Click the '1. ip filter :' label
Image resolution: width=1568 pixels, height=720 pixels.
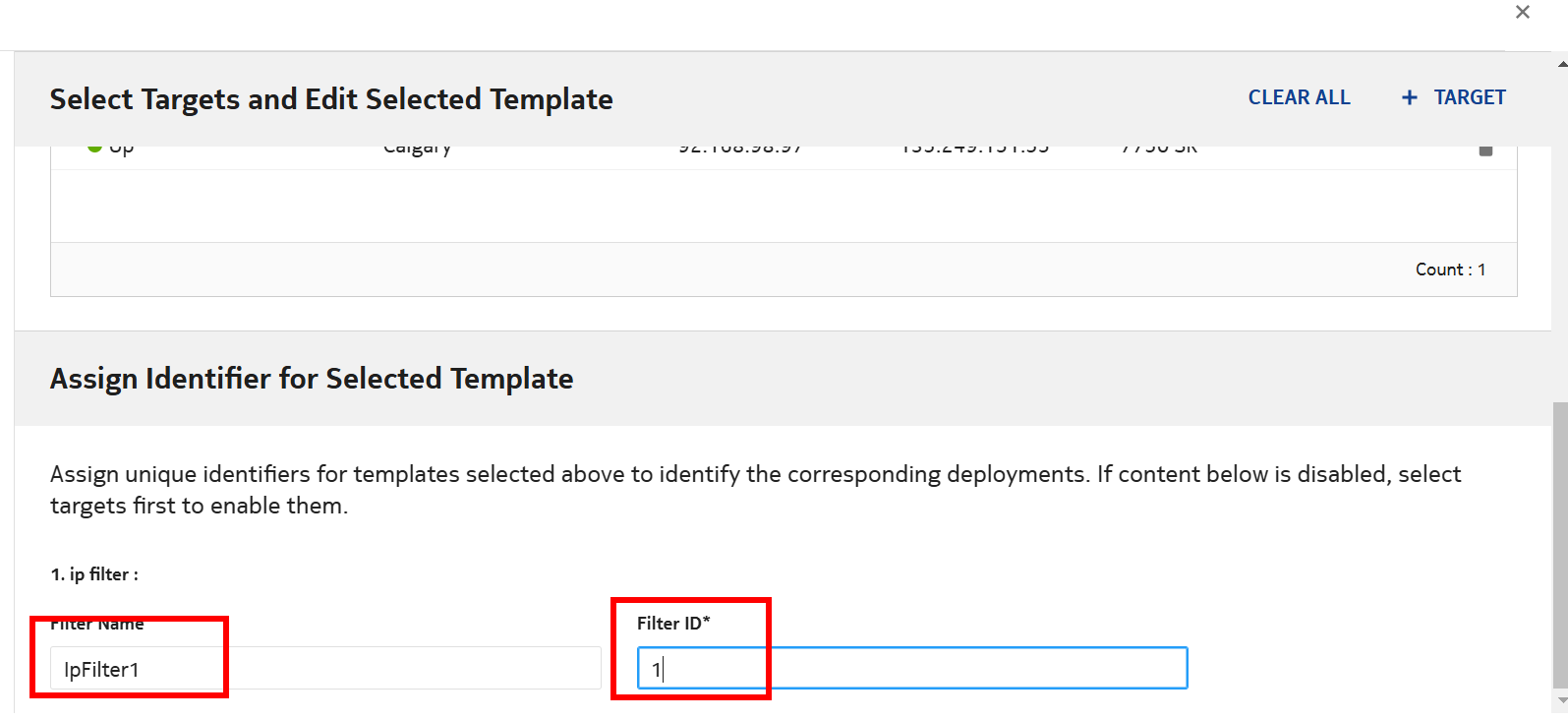coord(94,574)
